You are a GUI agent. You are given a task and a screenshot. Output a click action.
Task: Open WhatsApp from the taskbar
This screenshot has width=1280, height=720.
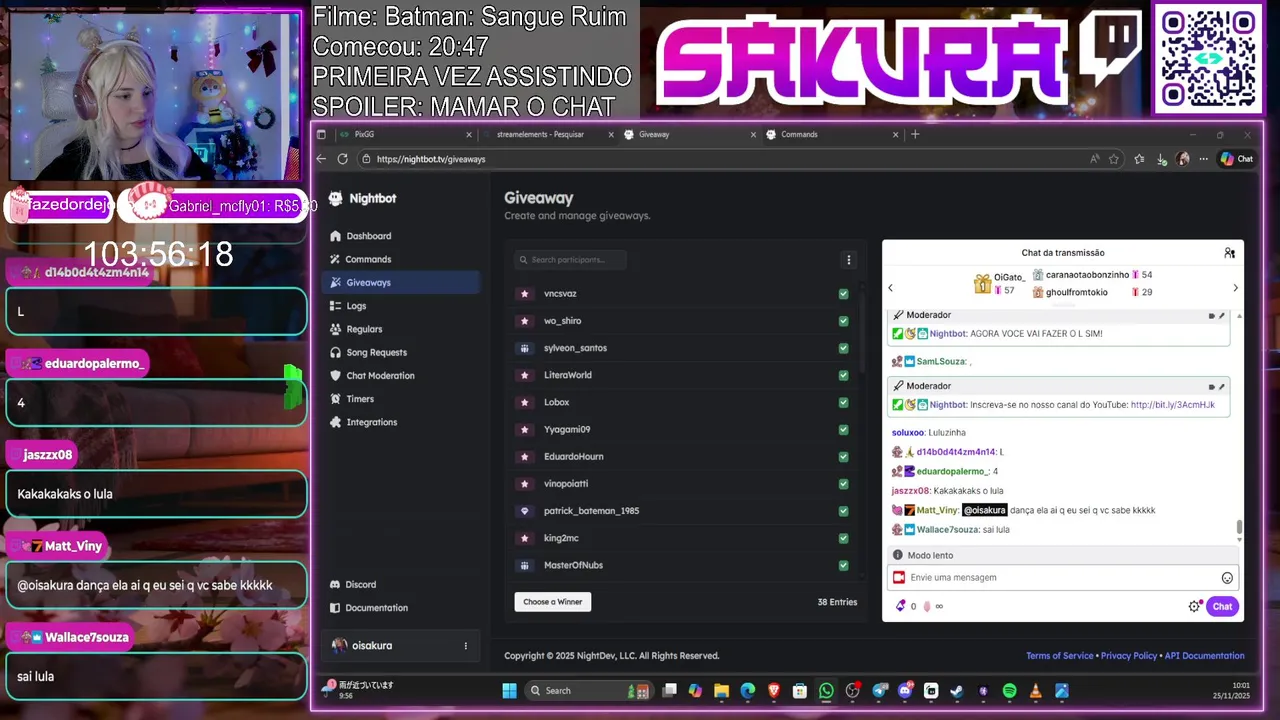[826, 691]
